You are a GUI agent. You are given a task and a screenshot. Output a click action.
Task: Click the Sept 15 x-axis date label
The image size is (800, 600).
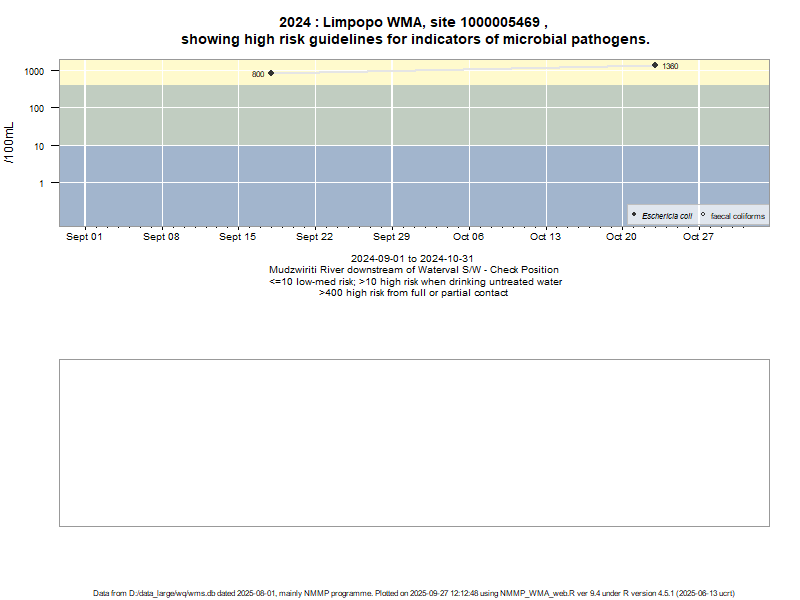point(238,237)
